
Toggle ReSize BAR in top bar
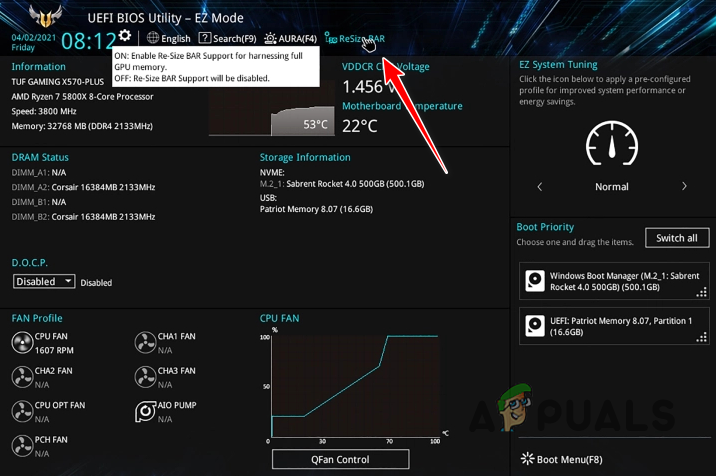pyautogui.click(x=354, y=38)
